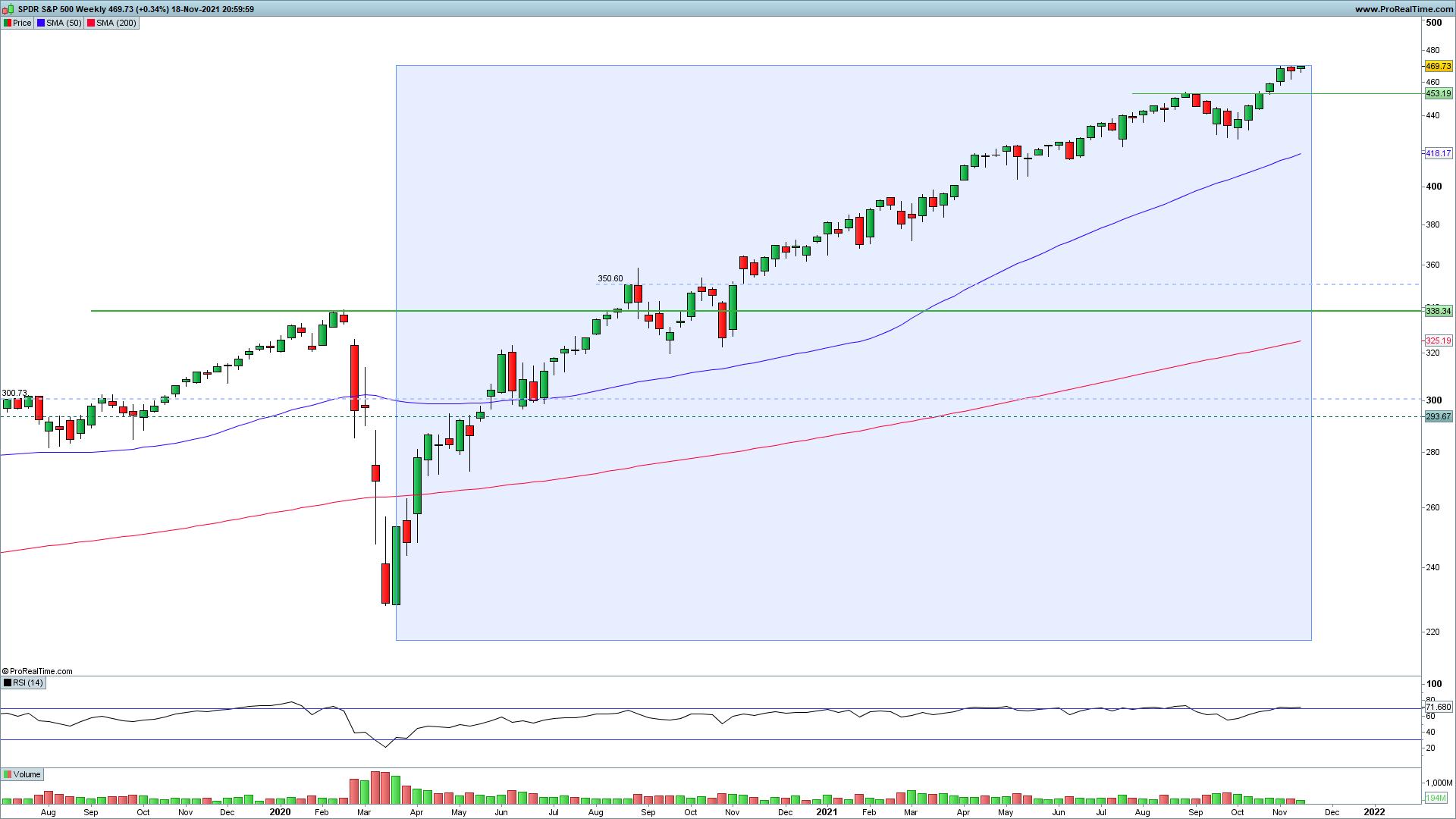Select the green 338.34 level price tag
This screenshot has width=1456, height=819.
point(1438,311)
